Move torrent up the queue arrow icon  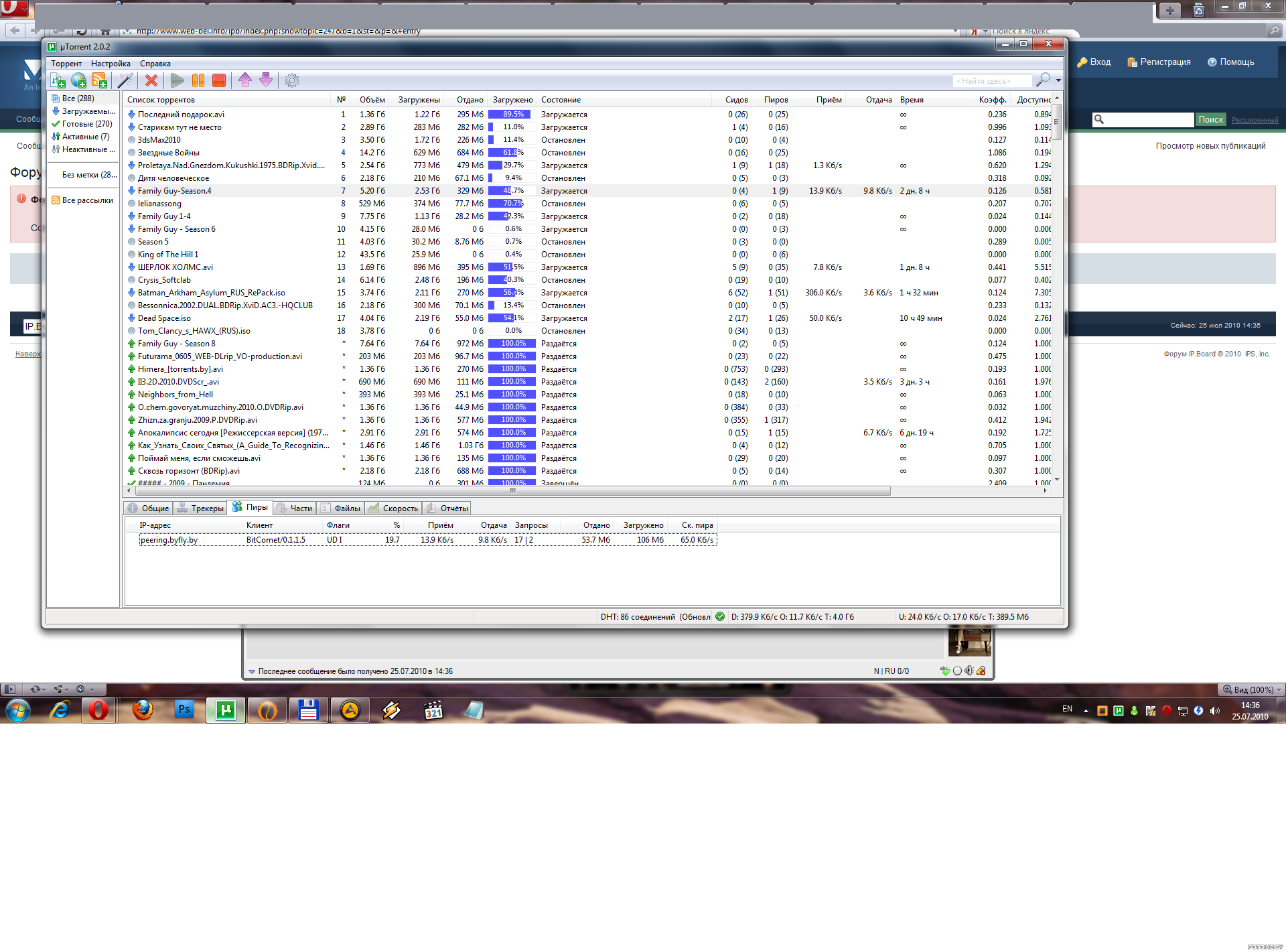(x=245, y=80)
